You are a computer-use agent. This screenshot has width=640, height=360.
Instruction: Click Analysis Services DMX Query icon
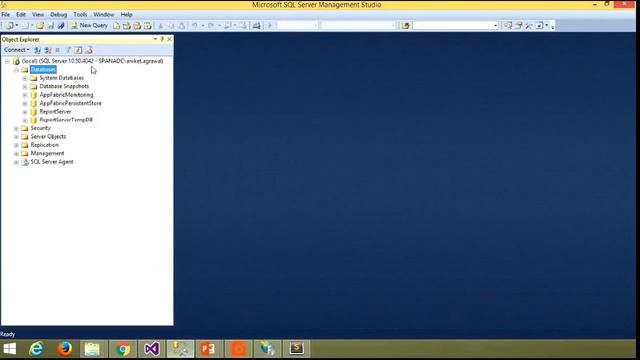pos(137,26)
